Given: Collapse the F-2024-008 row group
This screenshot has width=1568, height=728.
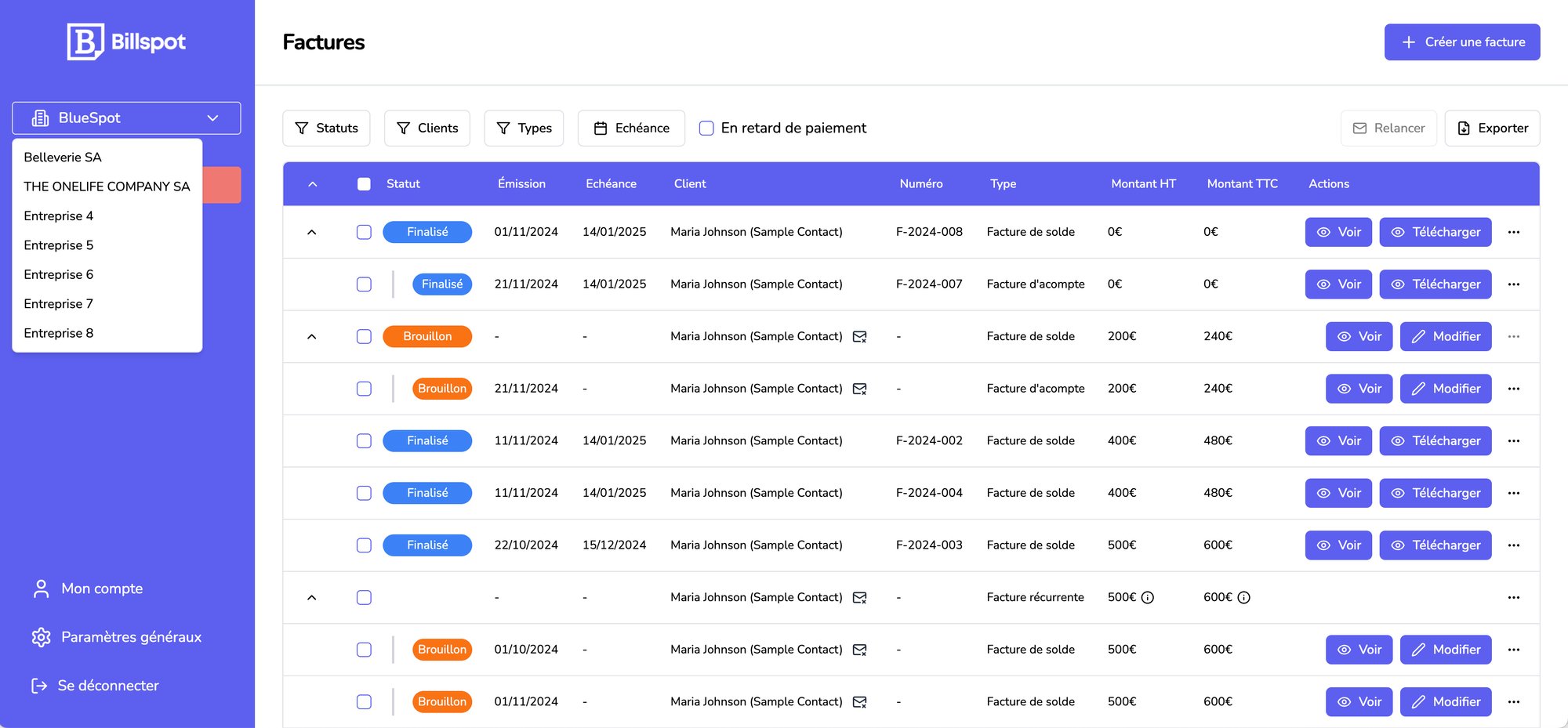Looking at the screenshot, I should point(311,232).
